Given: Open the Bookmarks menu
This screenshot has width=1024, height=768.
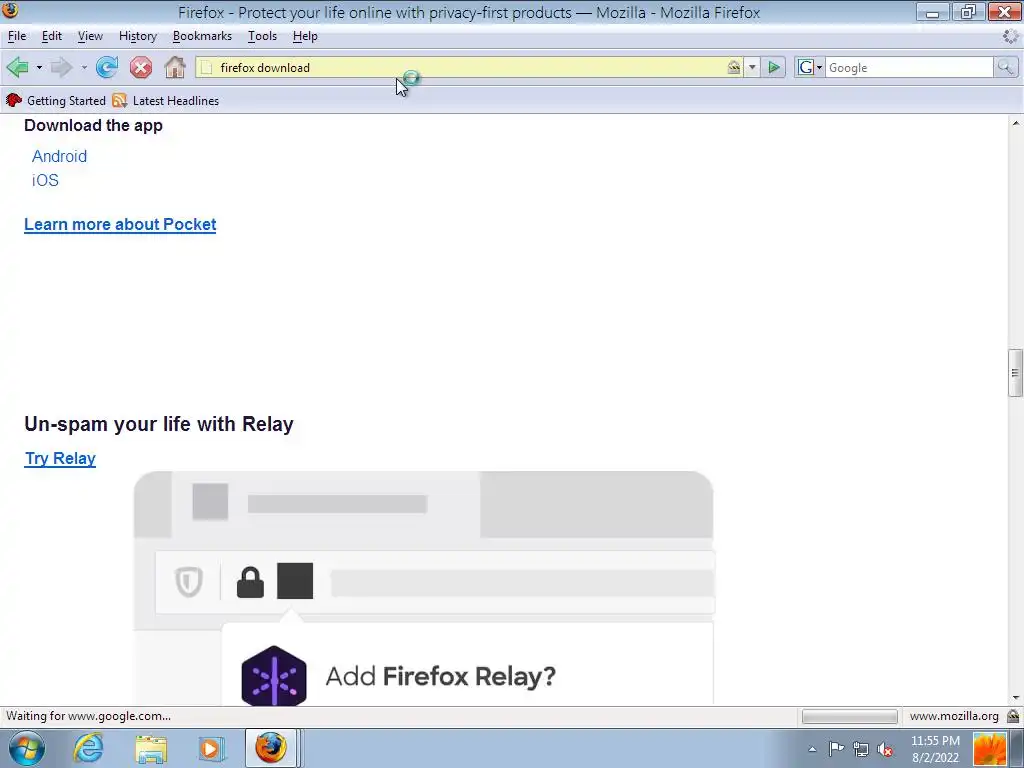Looking at the screenshot, I should point(202,36).
